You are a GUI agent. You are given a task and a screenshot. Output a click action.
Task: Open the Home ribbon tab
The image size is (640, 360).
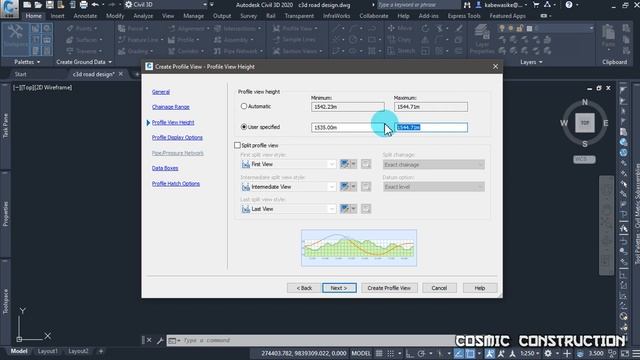click(x=33, y=16)
